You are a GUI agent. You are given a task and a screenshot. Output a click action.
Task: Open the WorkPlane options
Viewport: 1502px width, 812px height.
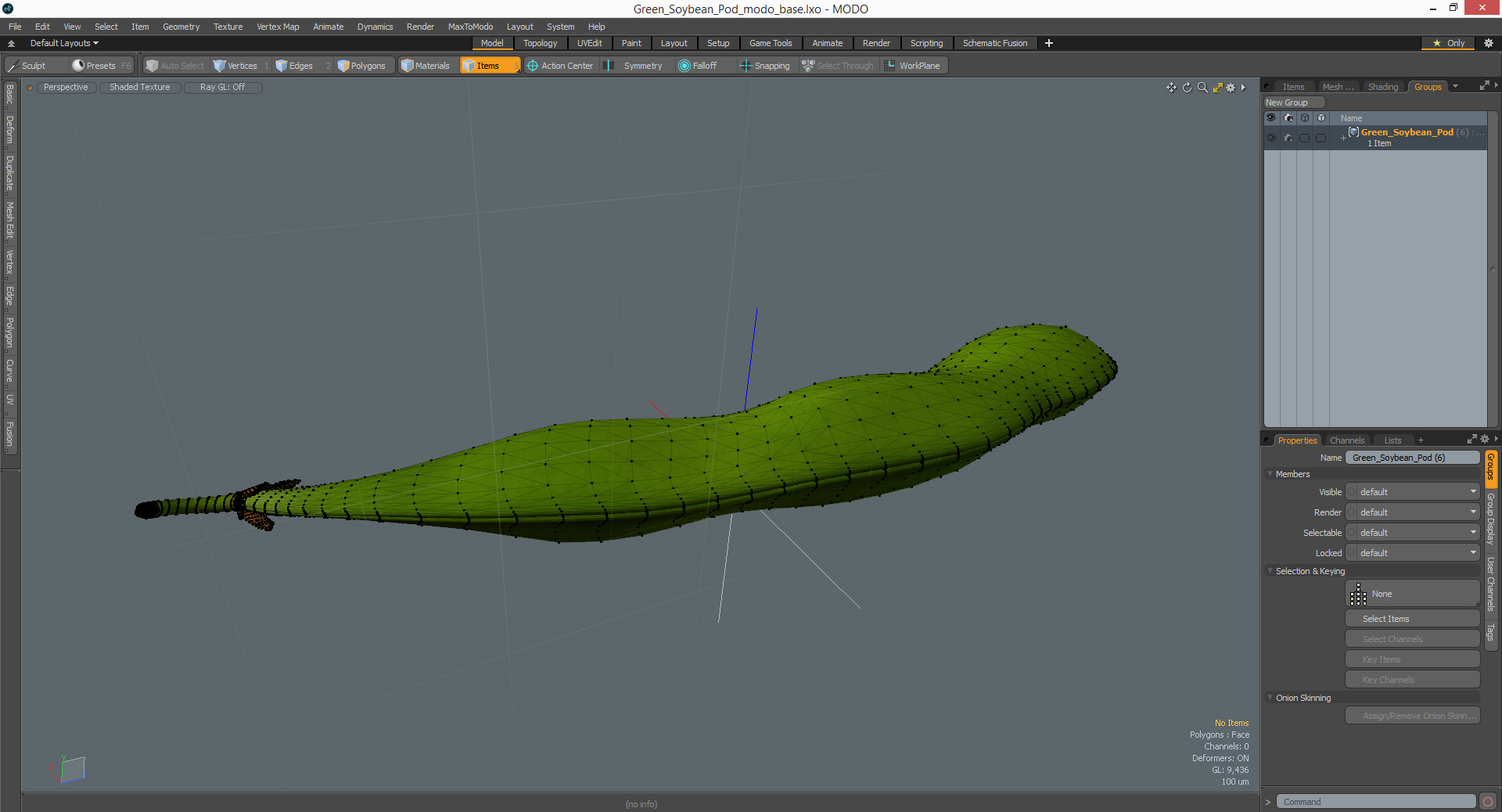coord(913,66)
